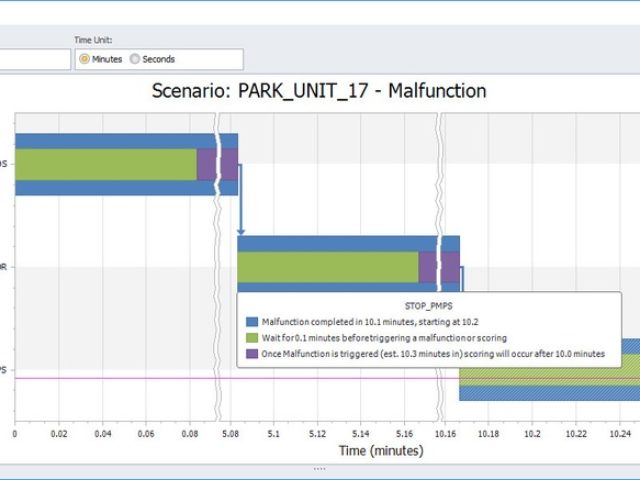Click the 0.02 axis tick label

point(59,433)
